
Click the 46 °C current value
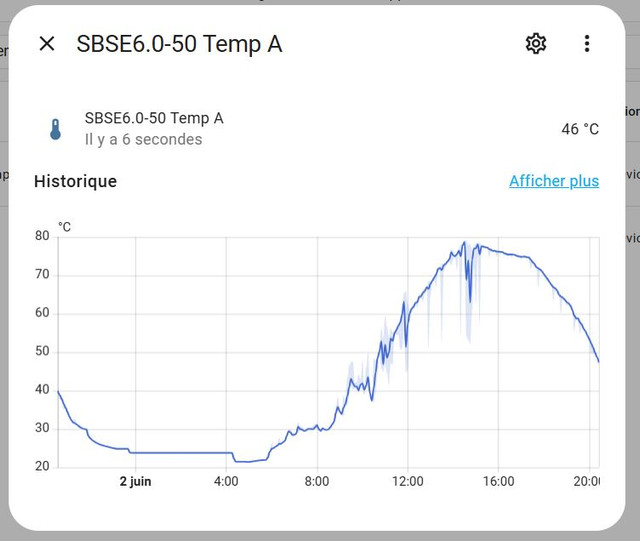tap(580, 129)
